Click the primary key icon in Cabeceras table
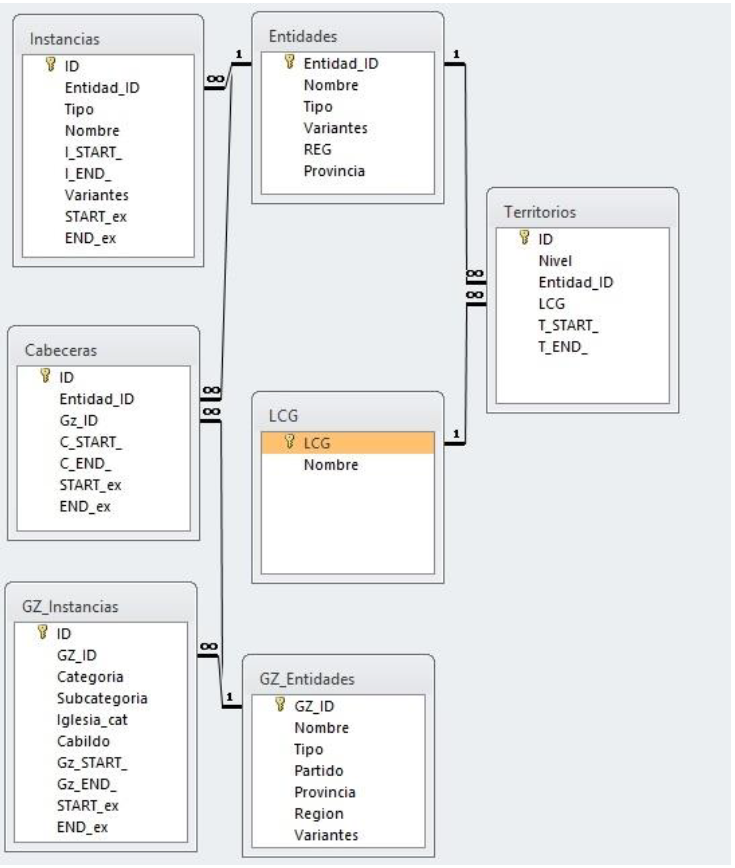735x868 pixels. pyautogui.click(x=44, y=377)
